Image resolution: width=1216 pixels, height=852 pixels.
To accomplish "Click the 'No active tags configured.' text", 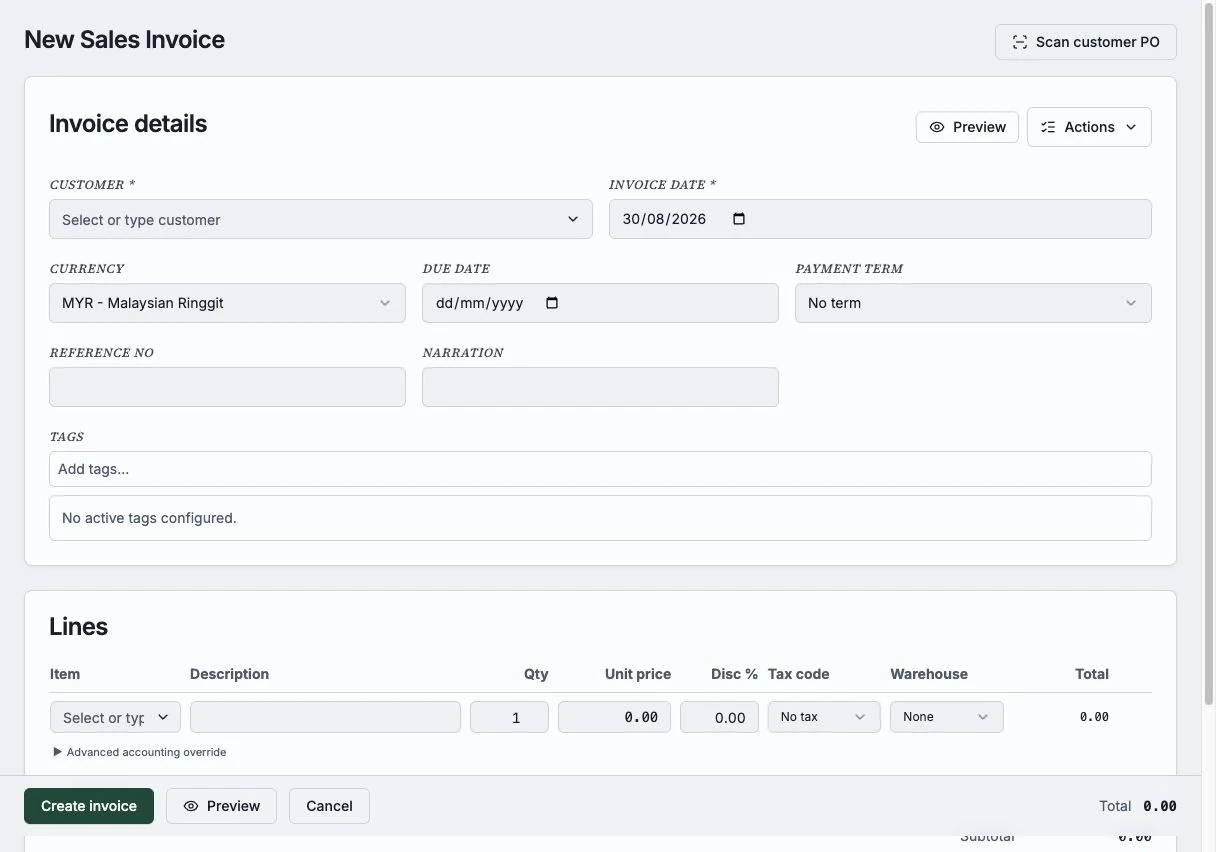I will click(x=149, y=518).
